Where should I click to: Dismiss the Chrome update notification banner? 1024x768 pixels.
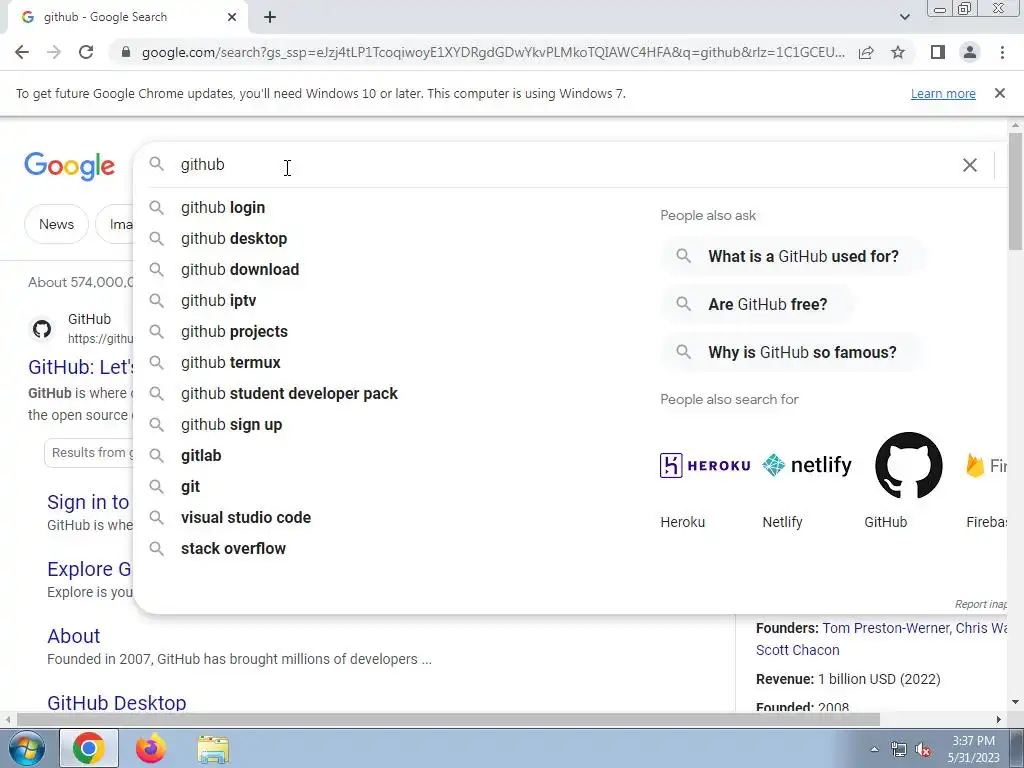pyautogui.click(x=1000, y=93)
